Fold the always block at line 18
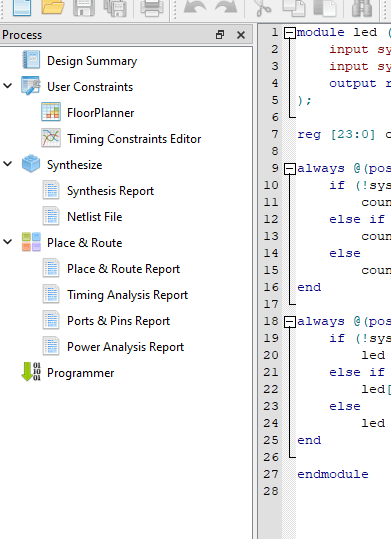This screenshot has height=539, width=391. (x=290, y=322)
